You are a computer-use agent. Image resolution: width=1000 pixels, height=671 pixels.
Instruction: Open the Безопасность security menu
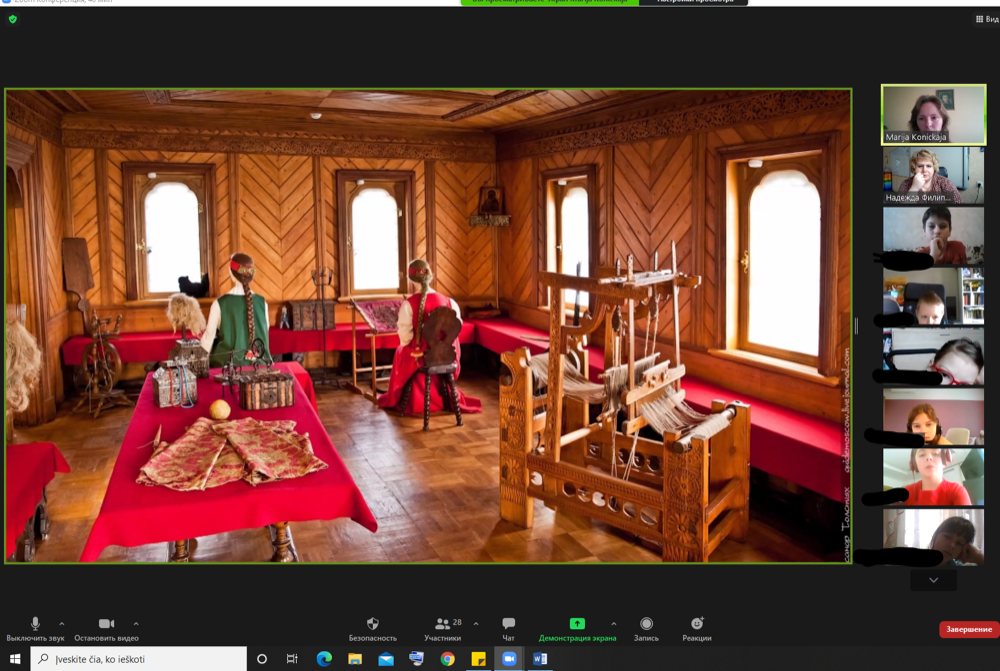point(372,628)
